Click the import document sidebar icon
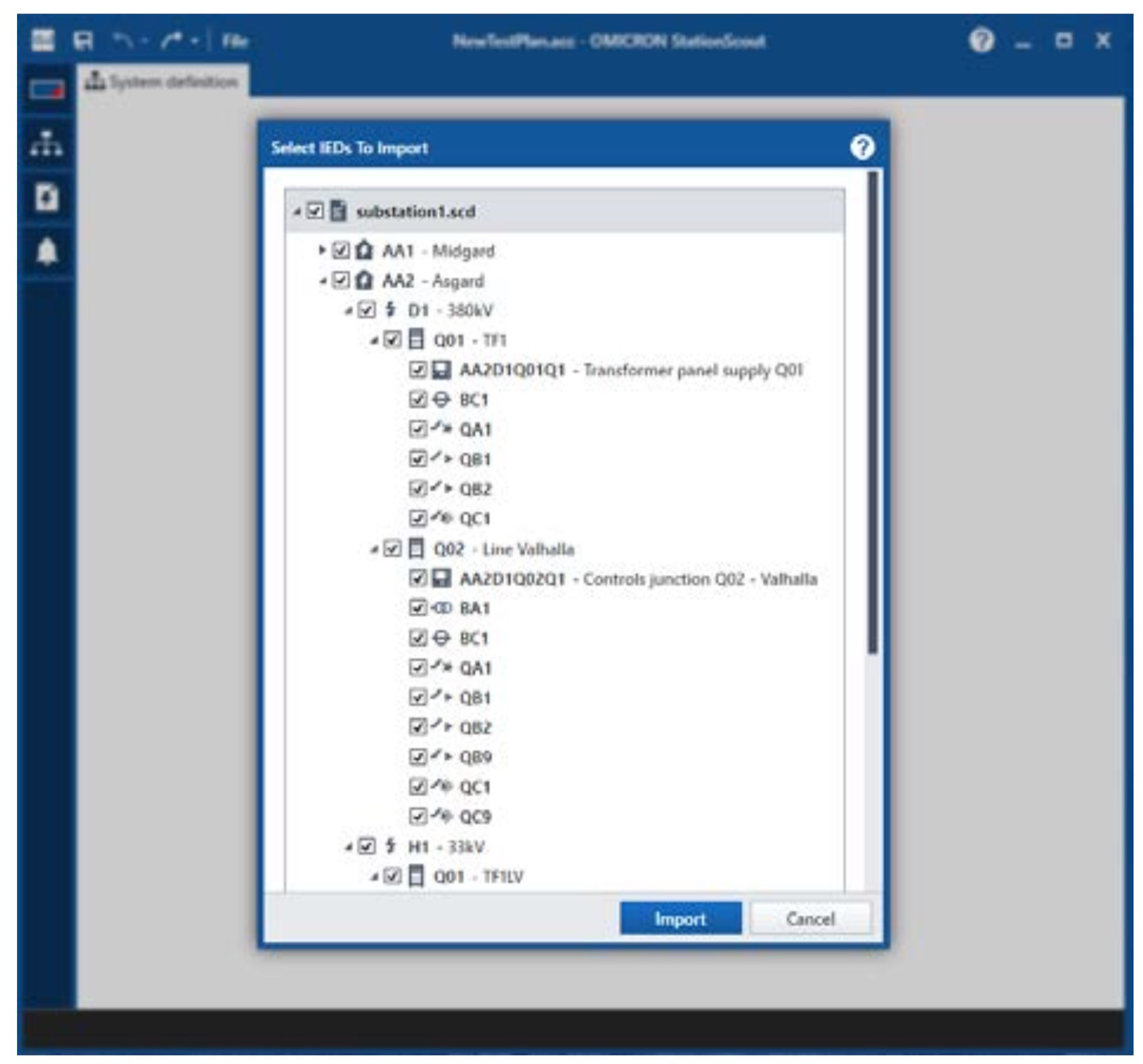 47,197
